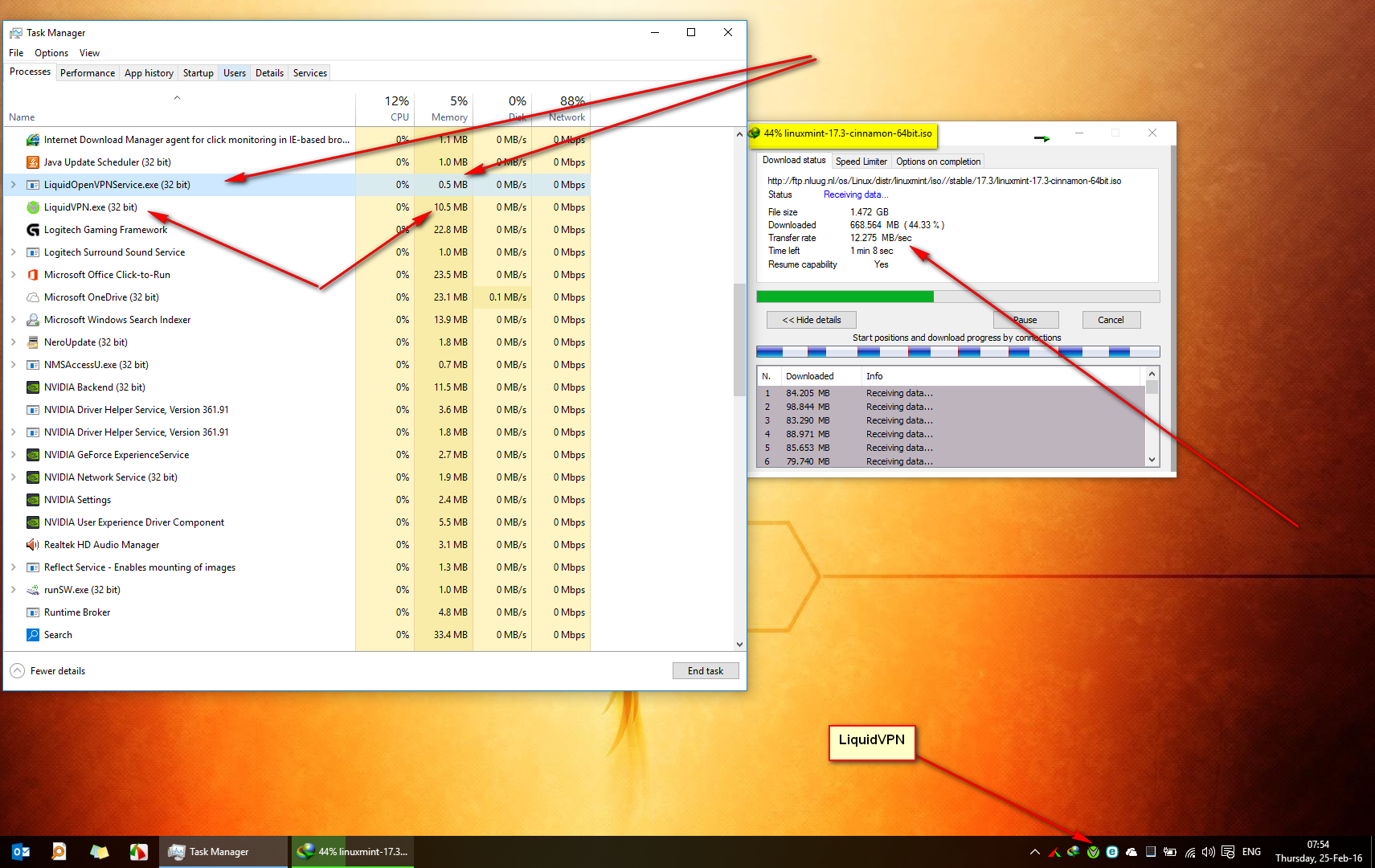Click Hide details in download window
Screen dimensions: 1375x868
point(812,320)
